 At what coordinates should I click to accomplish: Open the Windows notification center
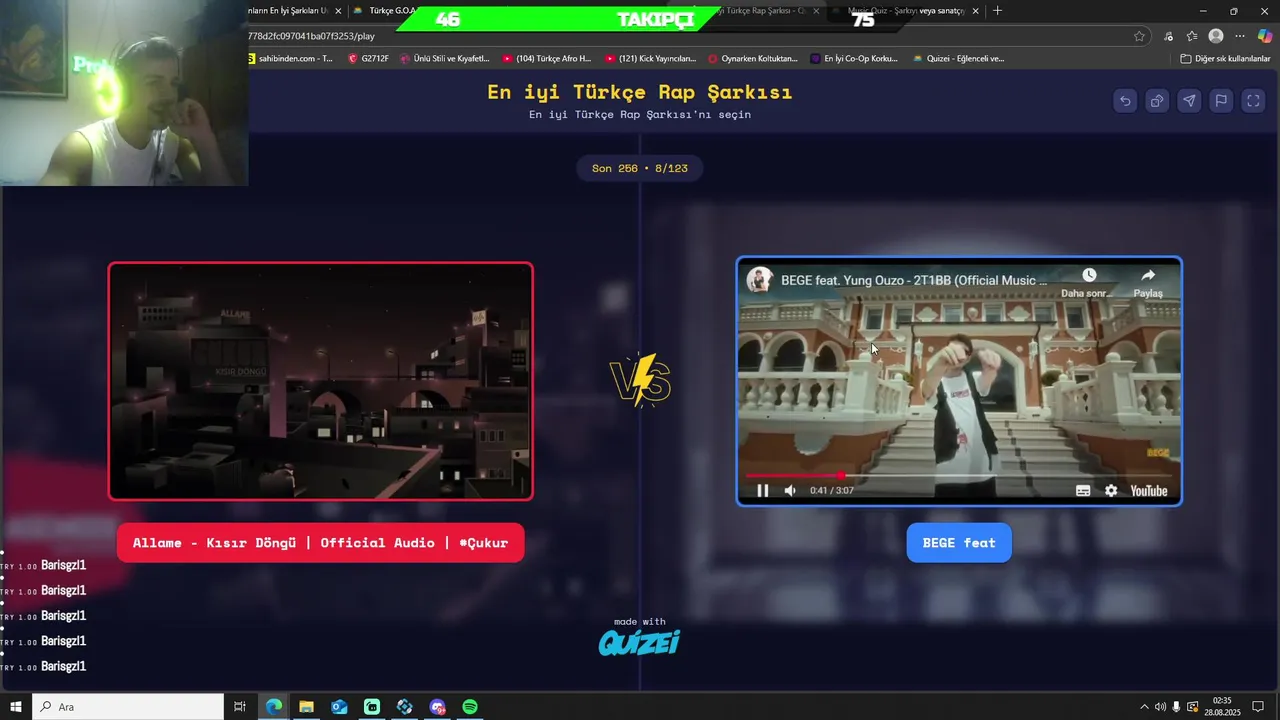coord(1258,707)
